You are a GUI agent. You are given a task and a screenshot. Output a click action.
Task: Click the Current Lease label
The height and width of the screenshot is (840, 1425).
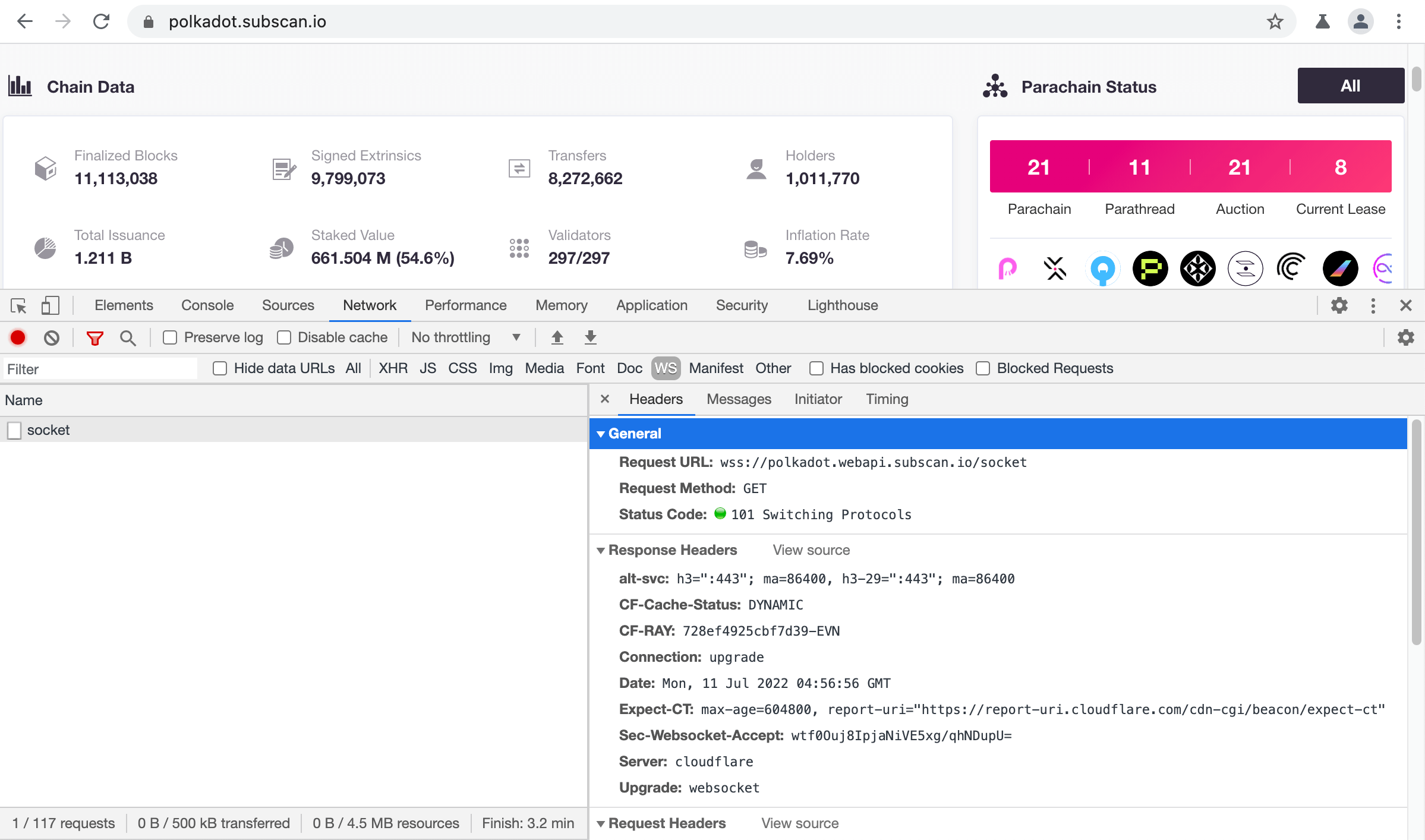point(1340,209)
